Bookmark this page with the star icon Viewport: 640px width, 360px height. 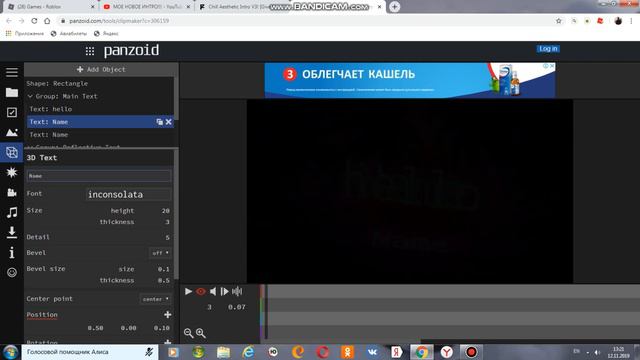[559, 21]
